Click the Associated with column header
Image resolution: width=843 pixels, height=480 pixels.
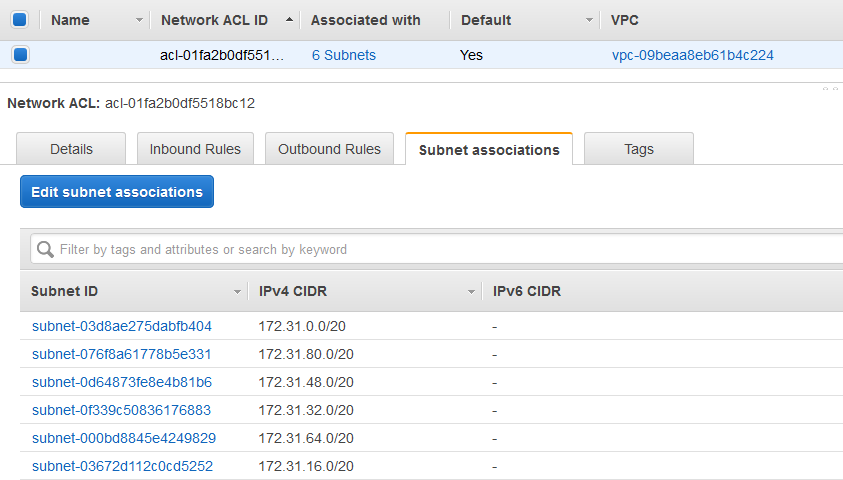[366, 20]
